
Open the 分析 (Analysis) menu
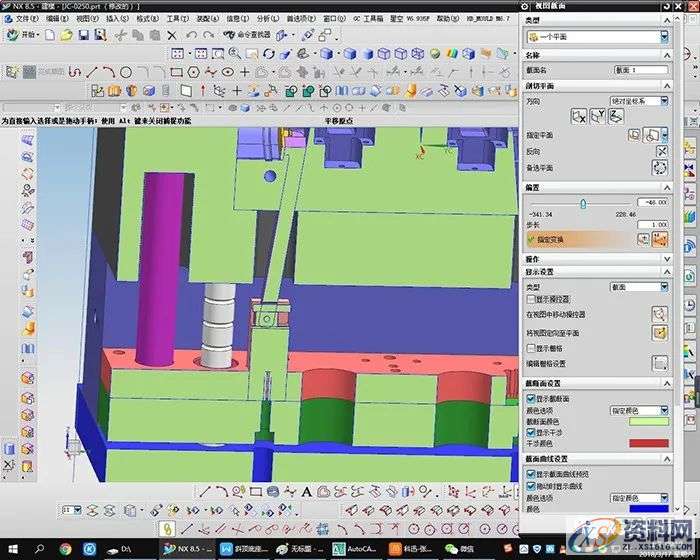[266, 18]
